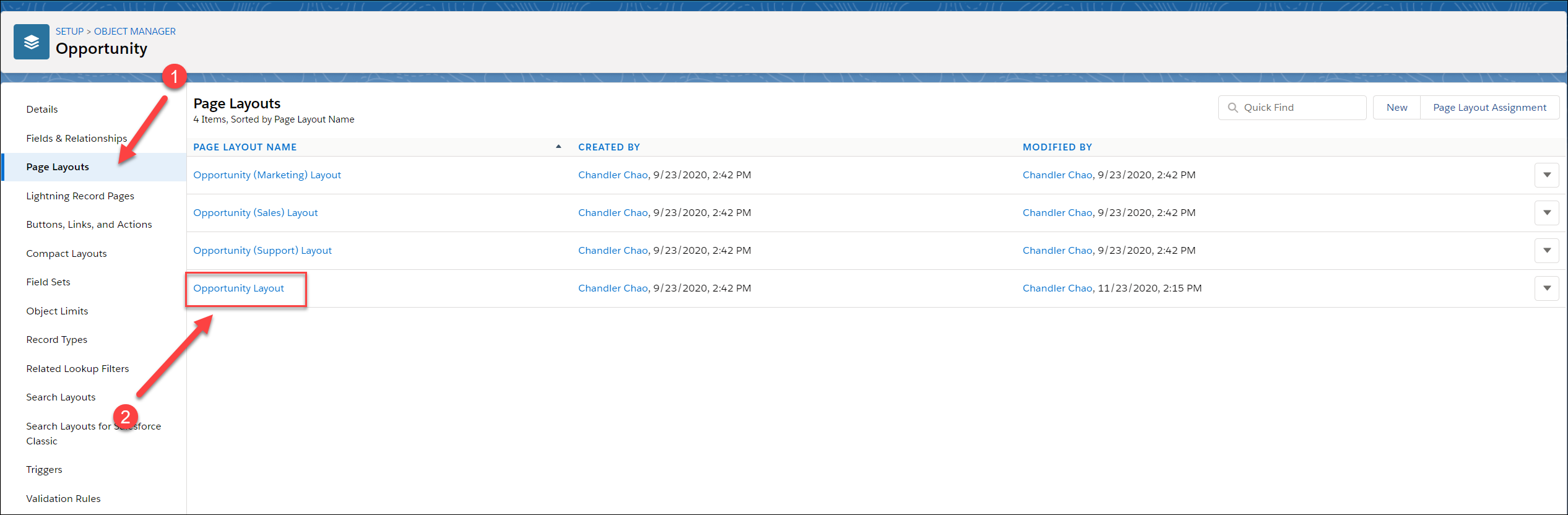Screen dimensions: 1568x515
Task: Click the sort arrow on Page Layout Name
Action: tap(558, 147)
